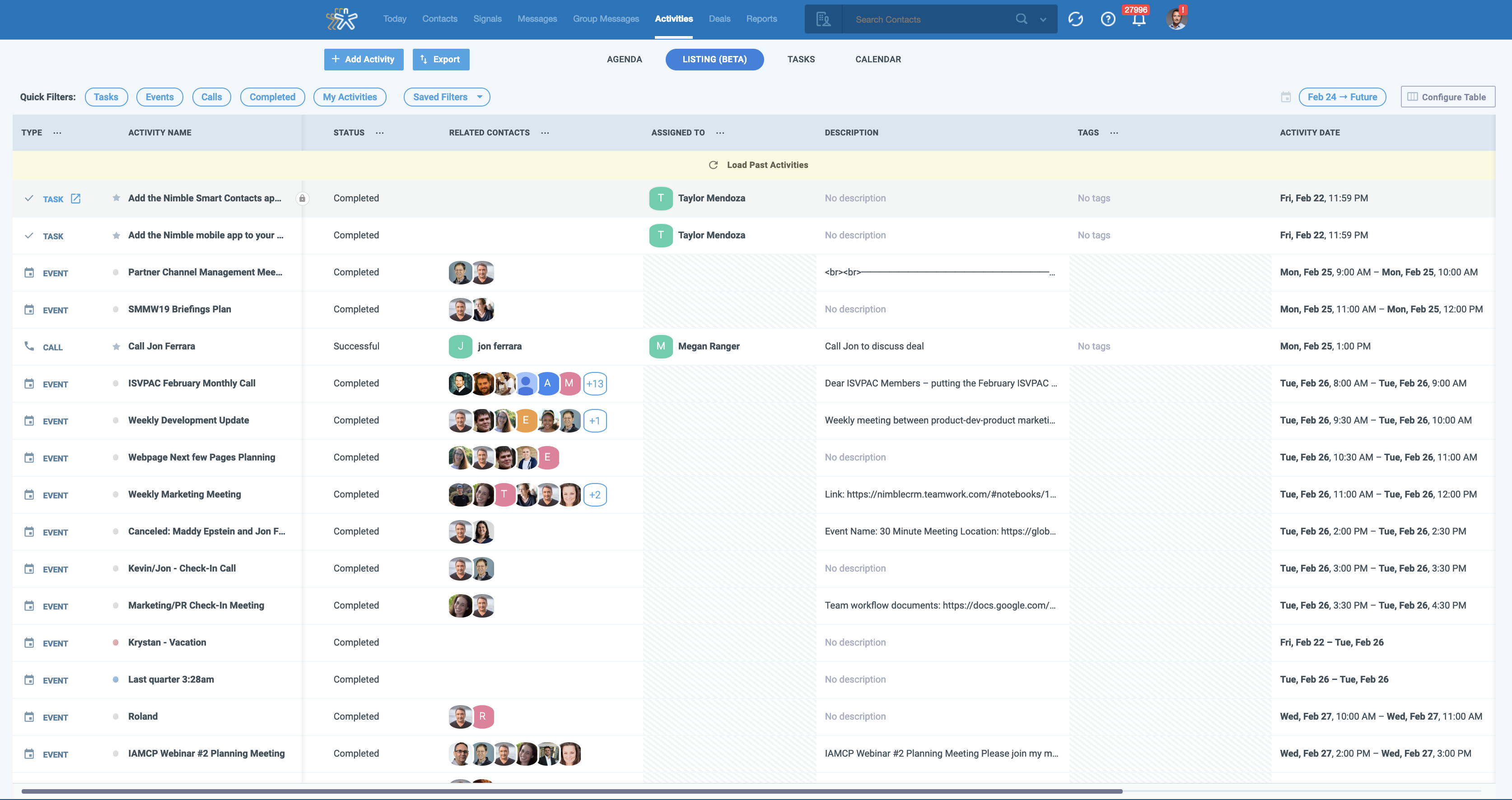Switch to the Deals section
1512x800 pixels.
(719, 18)
